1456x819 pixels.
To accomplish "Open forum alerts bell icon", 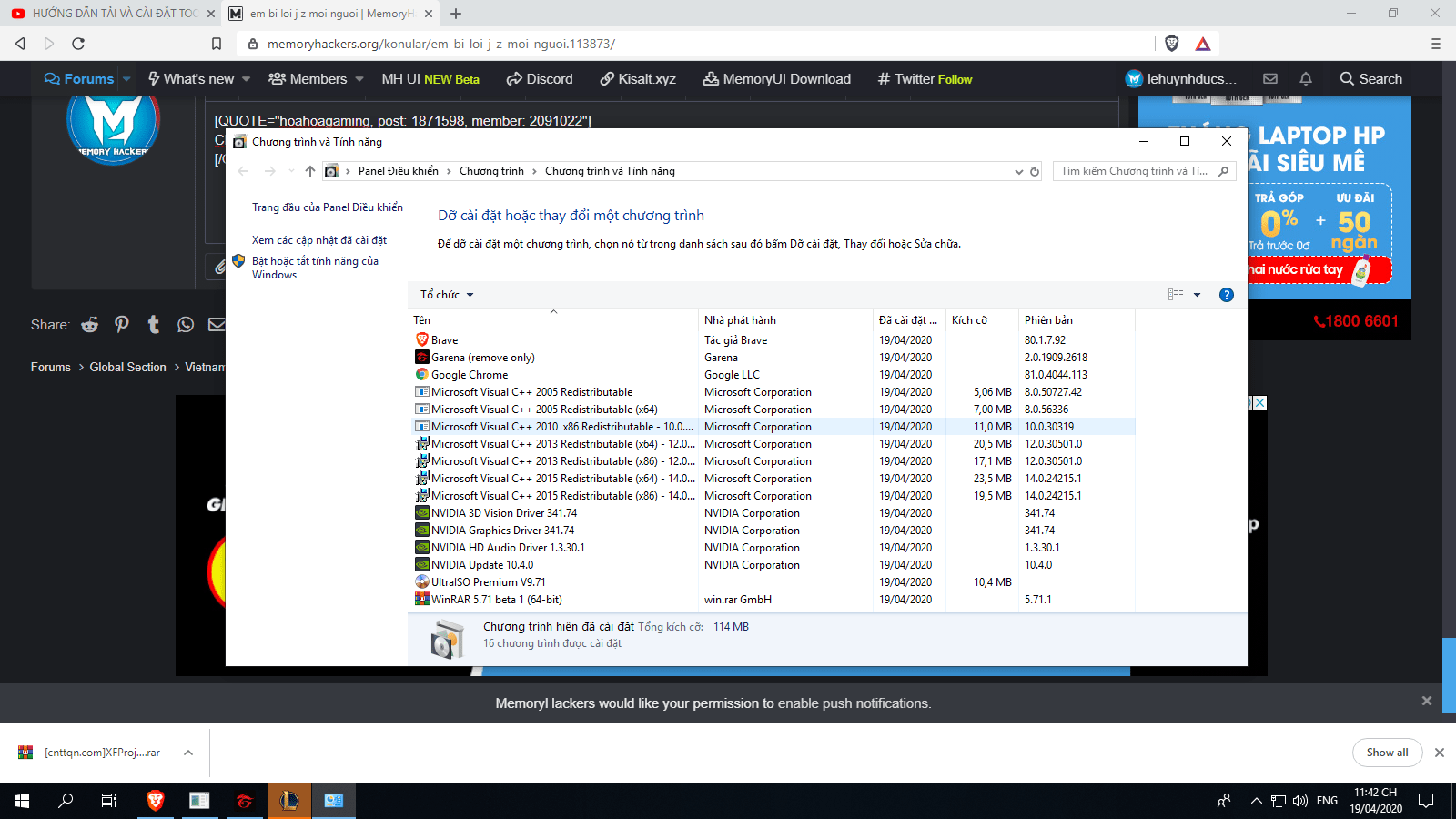I will (1306, 79).
